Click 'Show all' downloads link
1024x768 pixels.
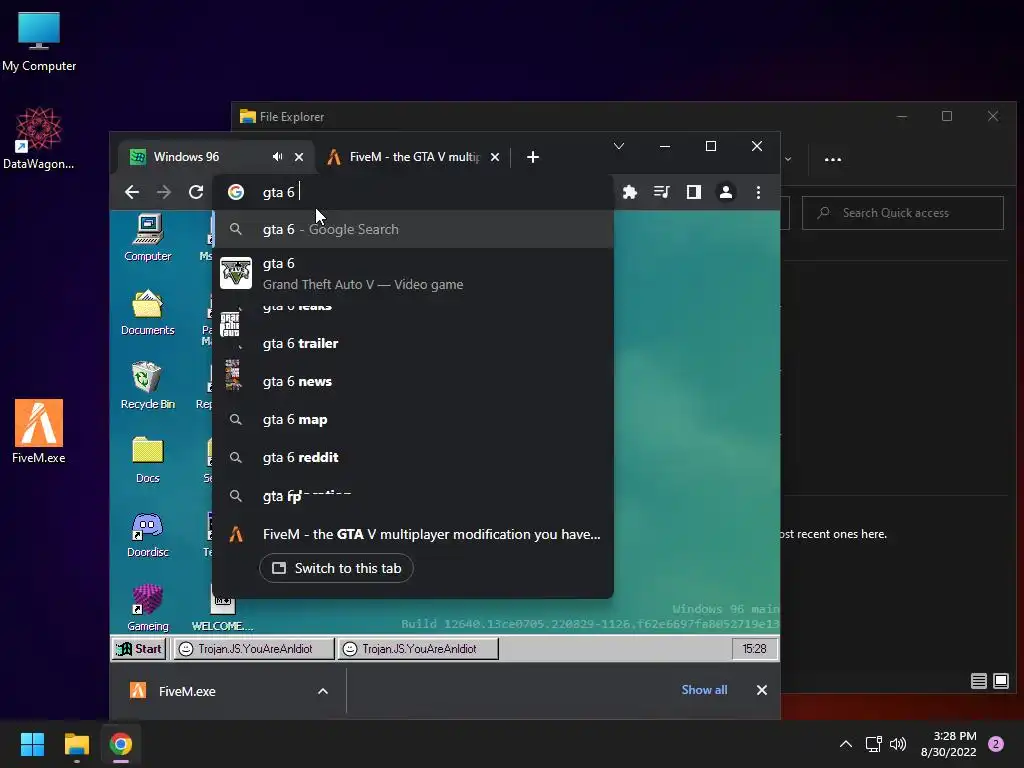pos(704,690)
